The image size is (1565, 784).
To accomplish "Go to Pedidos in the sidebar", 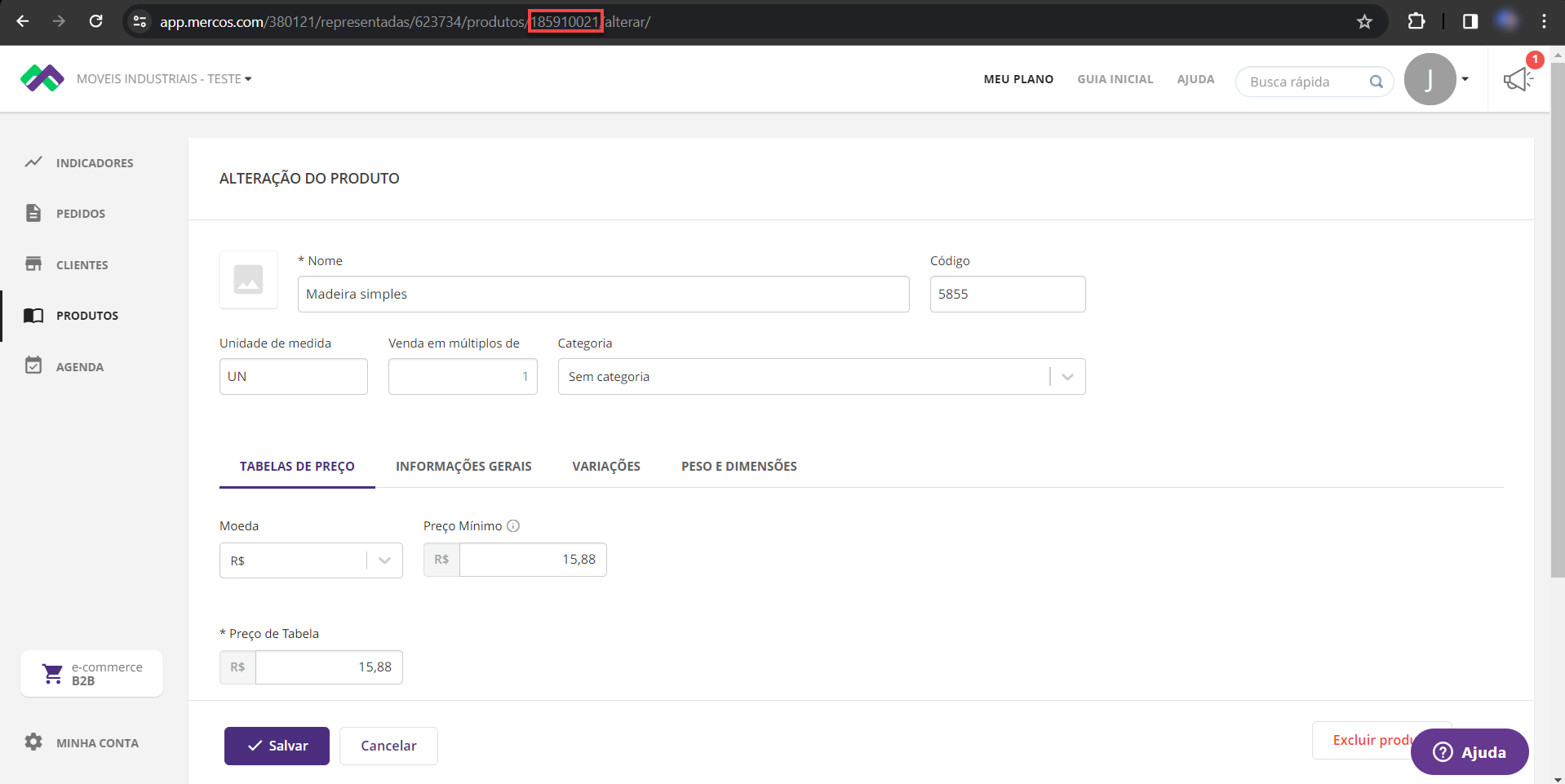I will (x=80, y=214).
